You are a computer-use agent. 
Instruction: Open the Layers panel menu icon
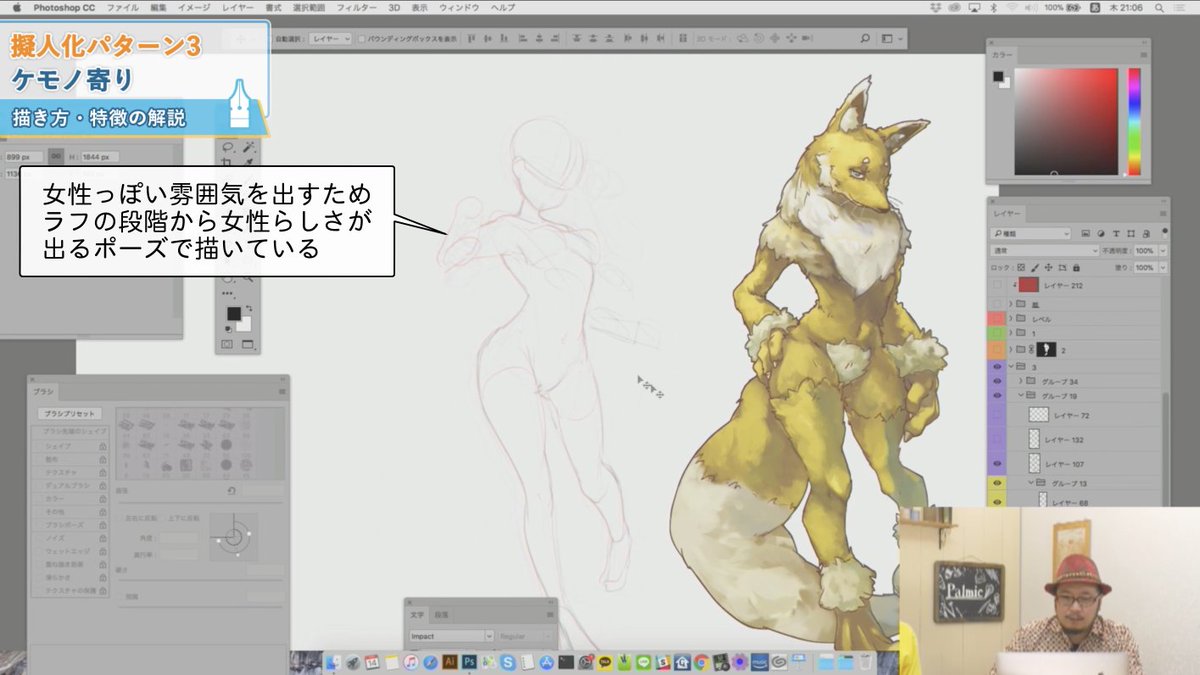click(x=1163, y=213)
